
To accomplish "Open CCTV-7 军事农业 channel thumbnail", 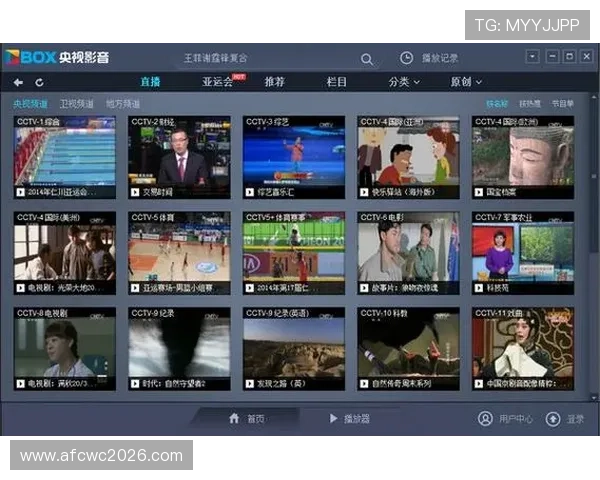I will click(523, 253).
